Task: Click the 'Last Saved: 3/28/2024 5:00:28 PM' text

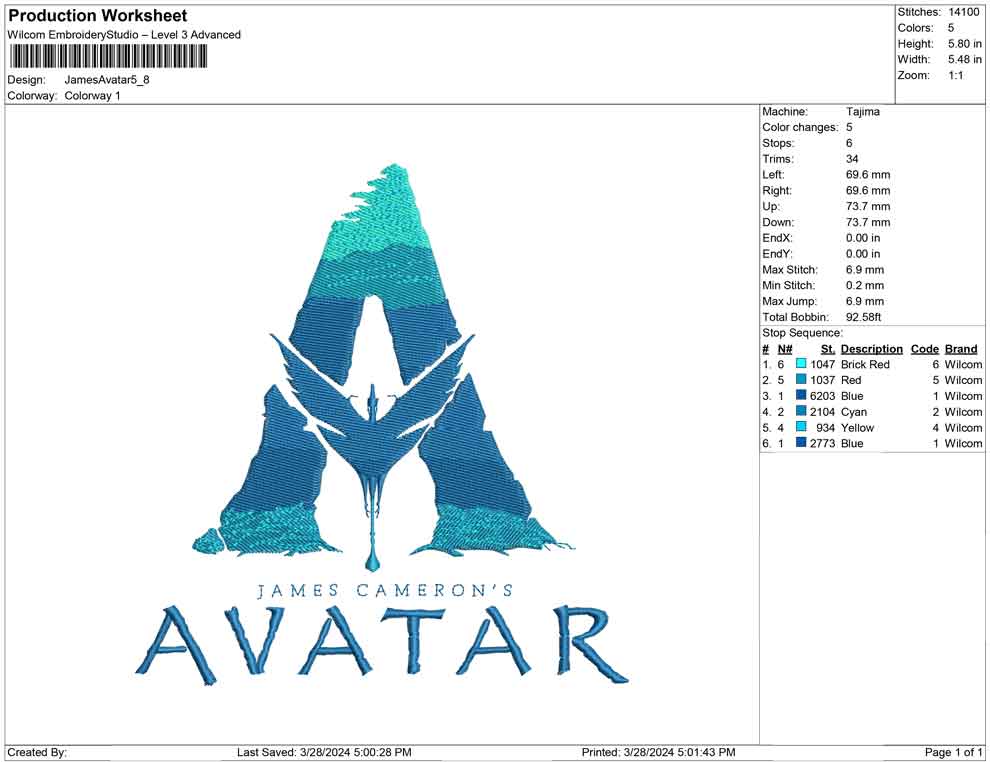Action: pyautogui.click(x=324, y=752)
